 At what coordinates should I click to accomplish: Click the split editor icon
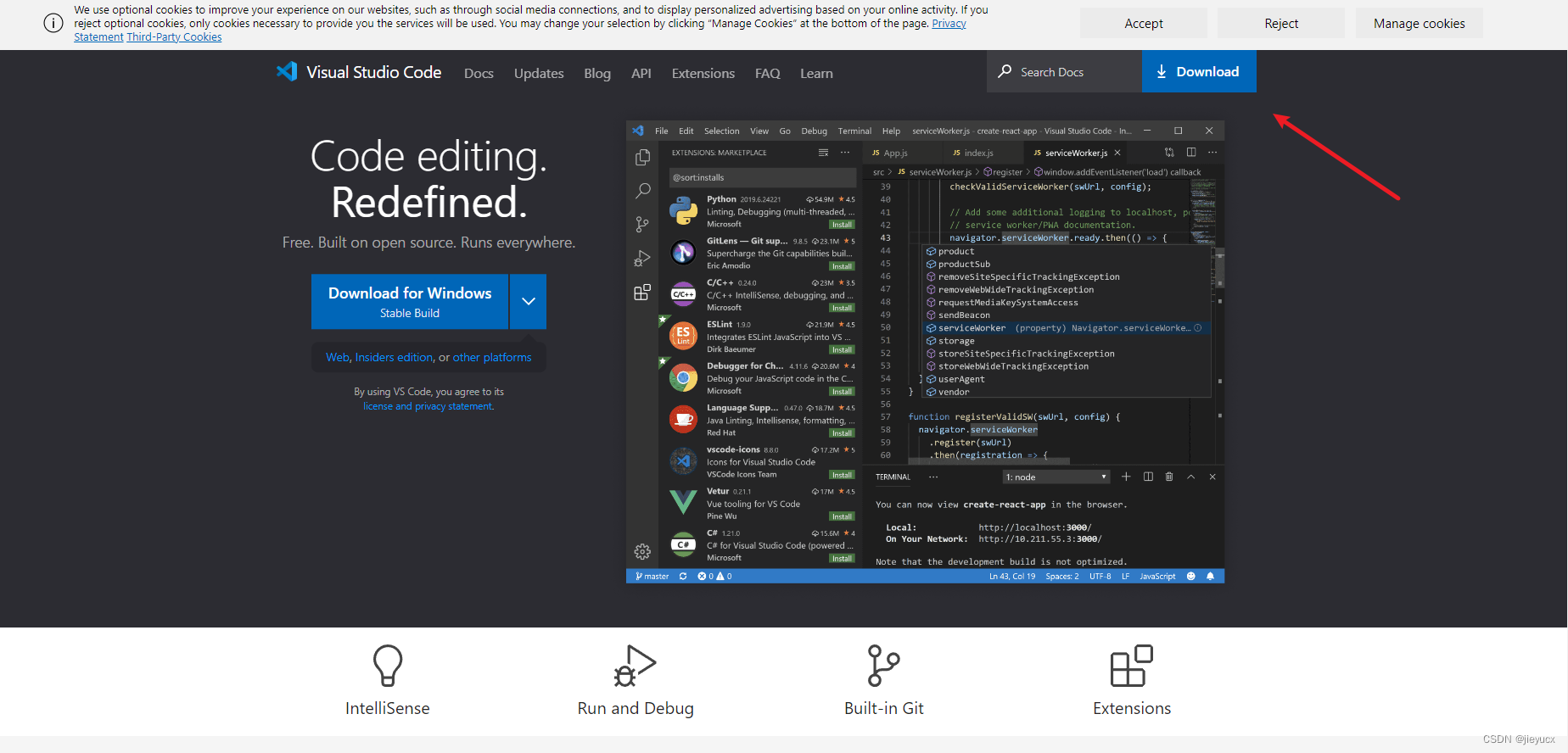(x=1191, y=153)
